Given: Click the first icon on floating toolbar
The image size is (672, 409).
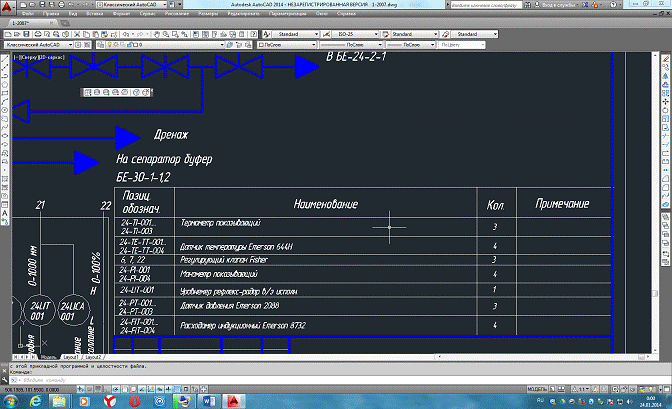Looking at the screenshot, I should click(87, 93).
